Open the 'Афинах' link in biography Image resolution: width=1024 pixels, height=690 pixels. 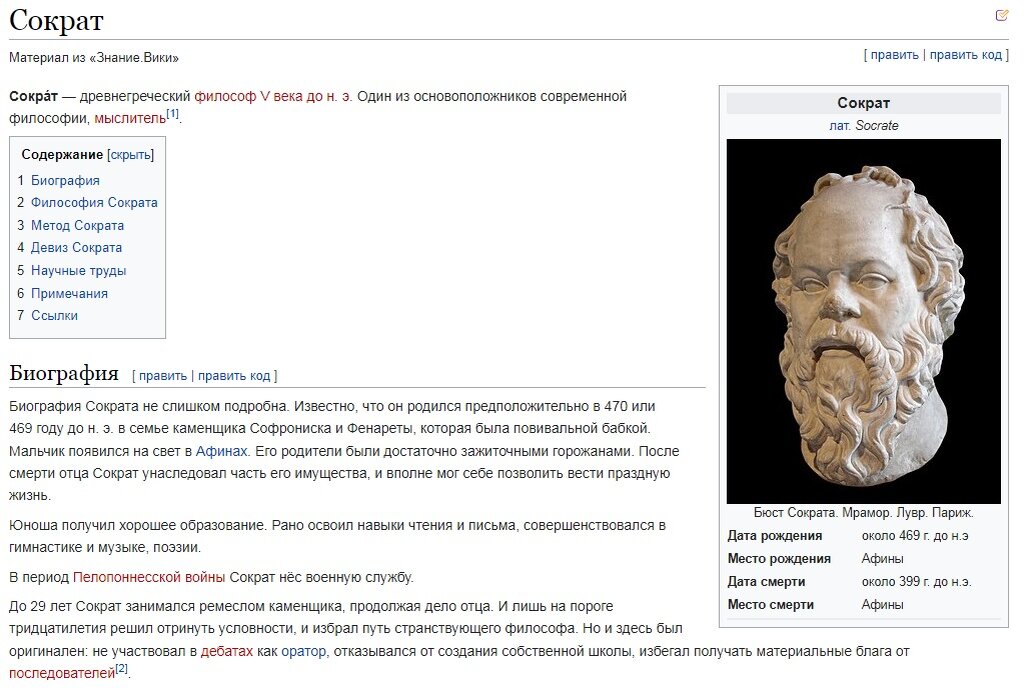click(x=221, y=451)
